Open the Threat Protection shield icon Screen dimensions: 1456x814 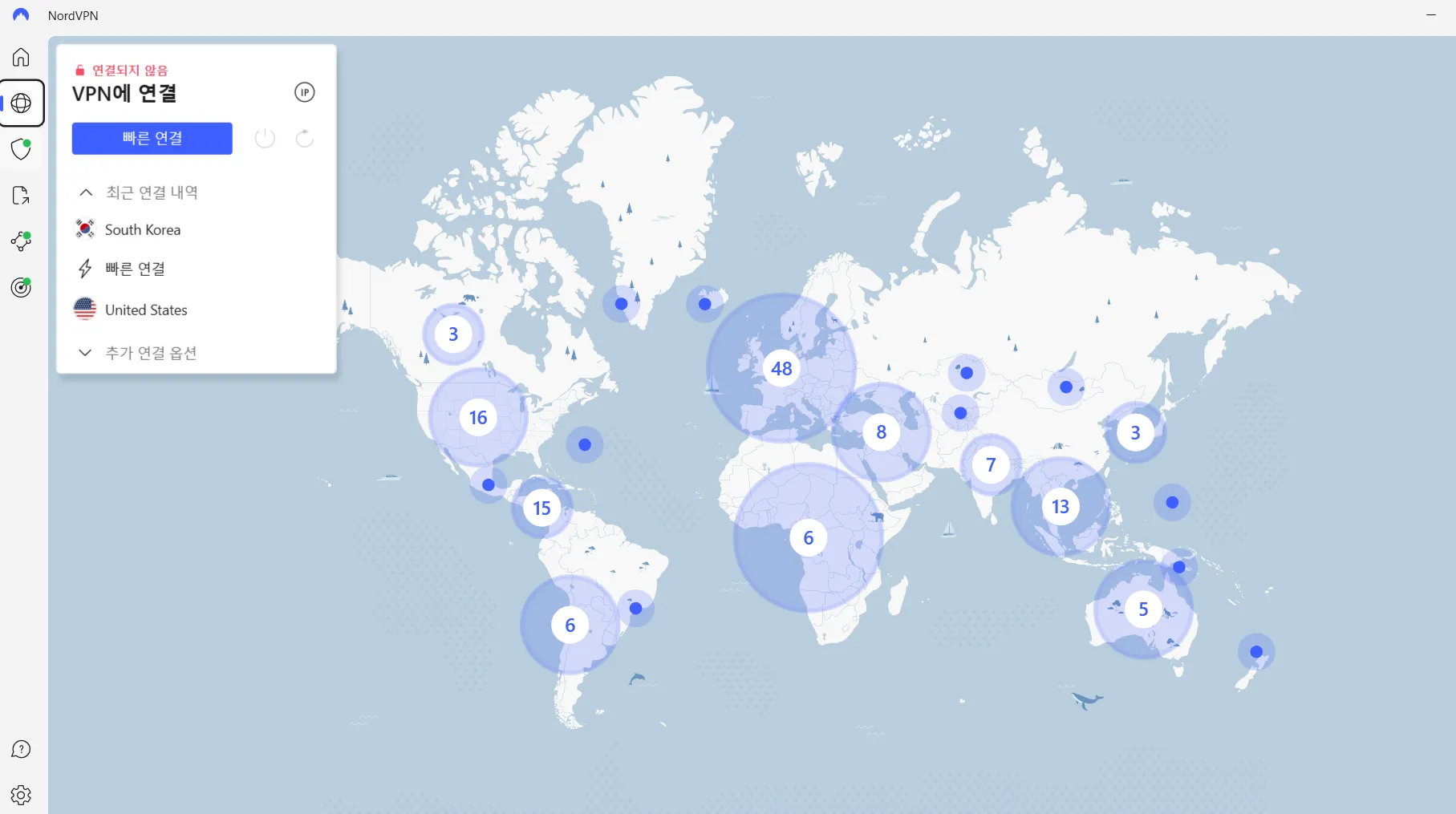(x=21, y=149)
